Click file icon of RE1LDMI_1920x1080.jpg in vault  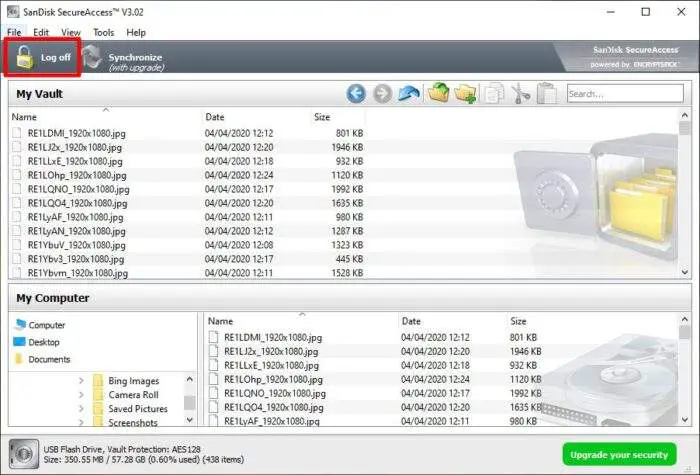(x=17, y=133)
